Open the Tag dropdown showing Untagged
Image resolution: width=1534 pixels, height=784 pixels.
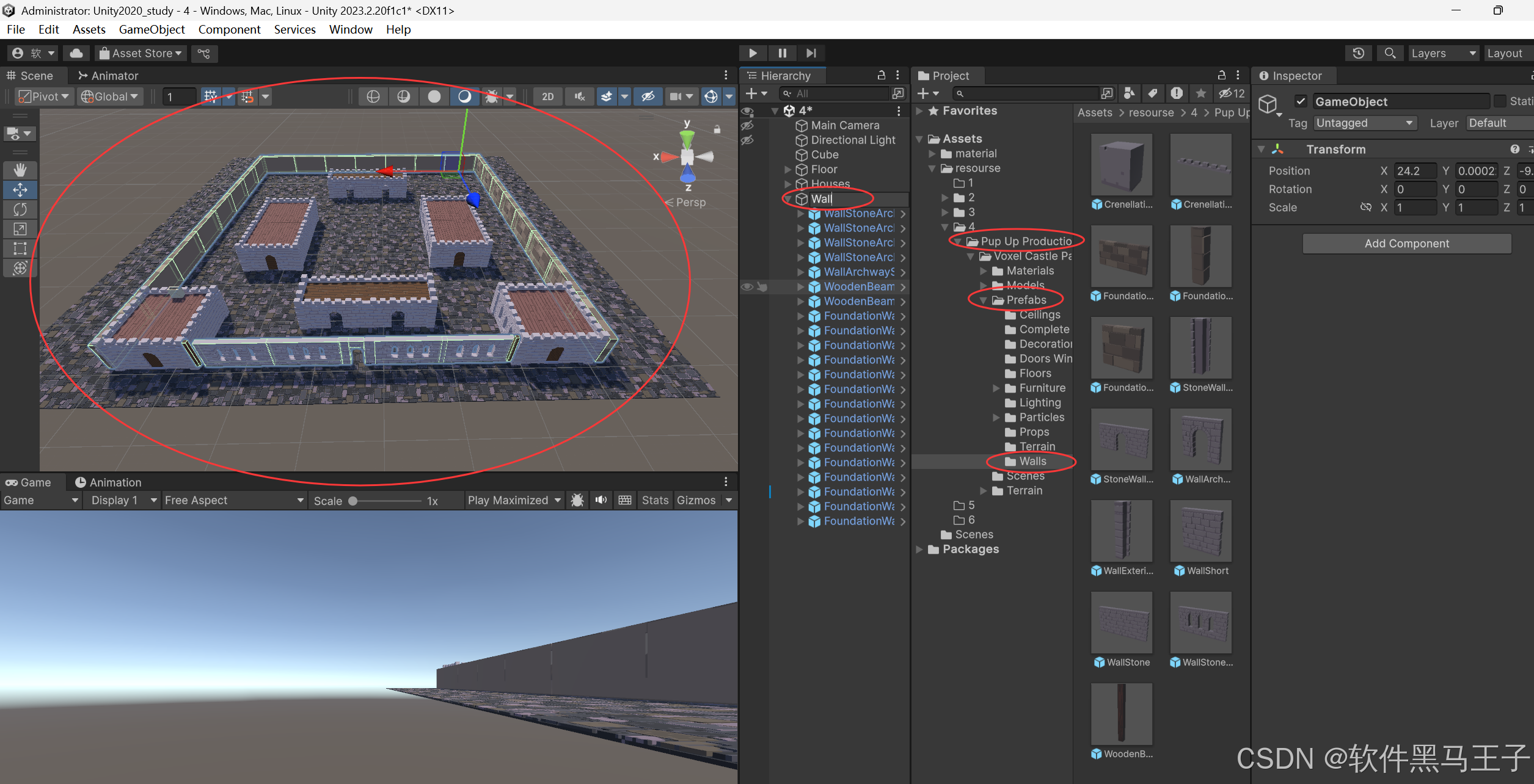click(x=1365, y=123)
